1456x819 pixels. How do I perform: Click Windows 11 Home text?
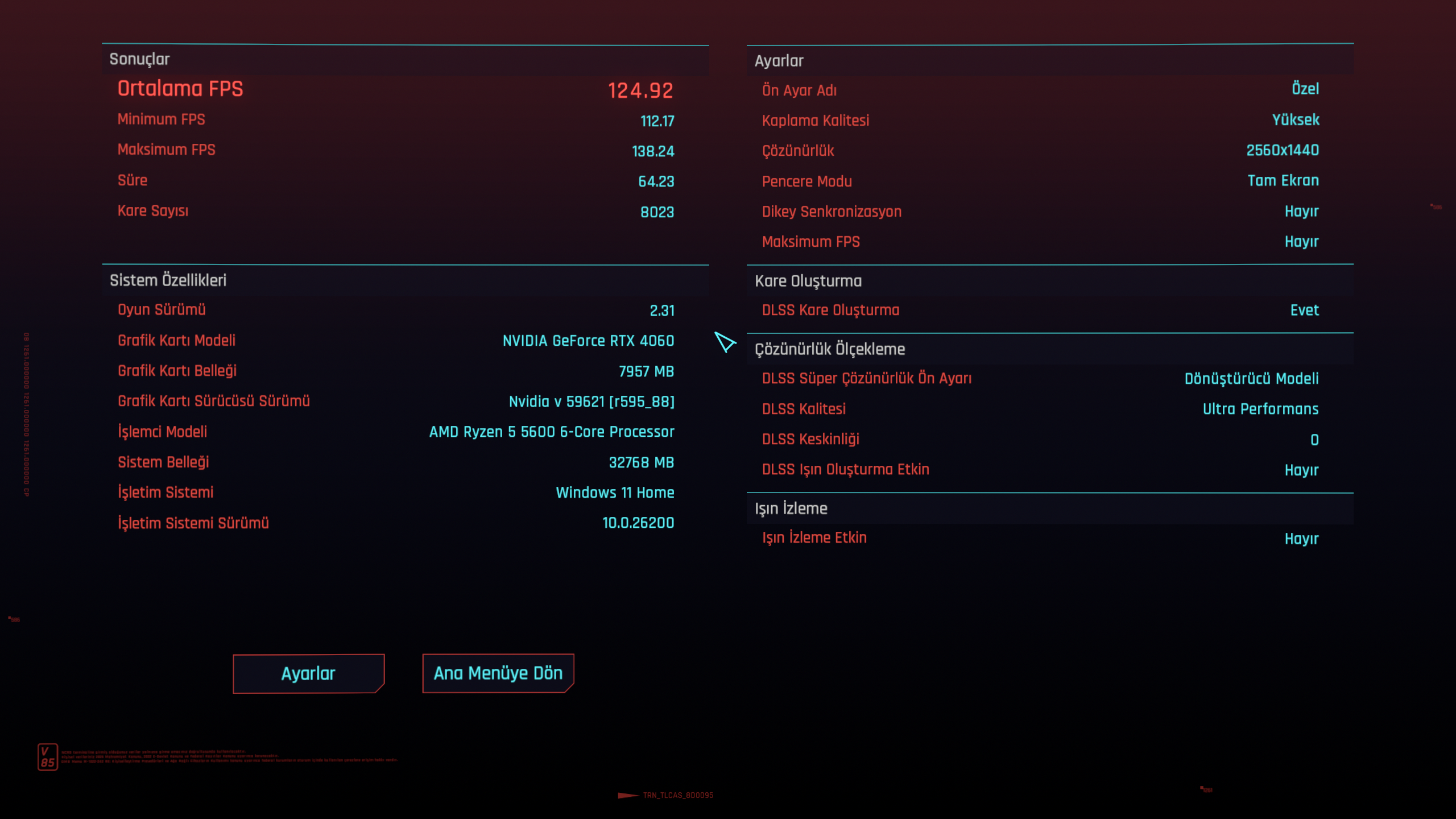tap(615, 493)
